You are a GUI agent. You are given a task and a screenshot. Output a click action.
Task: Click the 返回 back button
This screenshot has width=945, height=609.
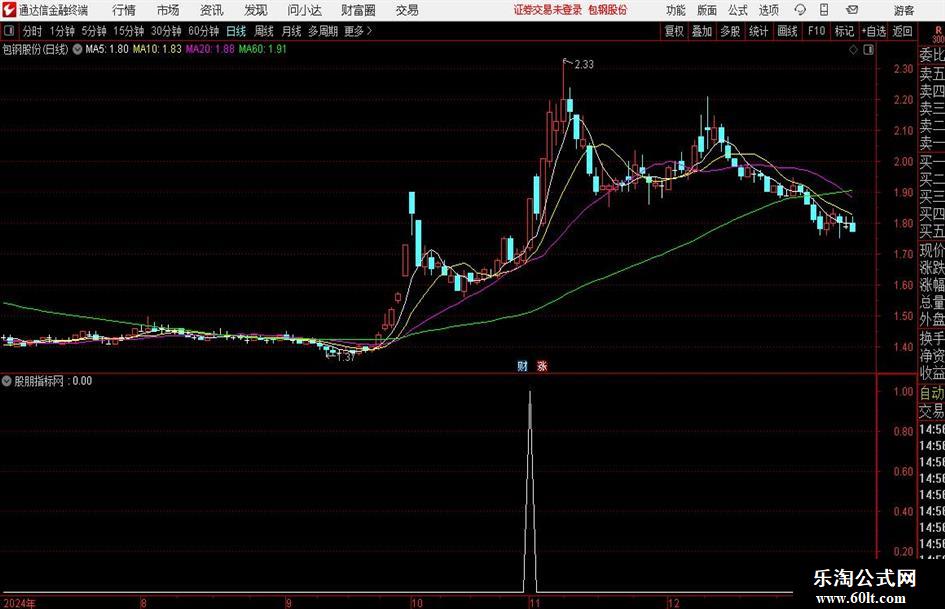(902, 31)
